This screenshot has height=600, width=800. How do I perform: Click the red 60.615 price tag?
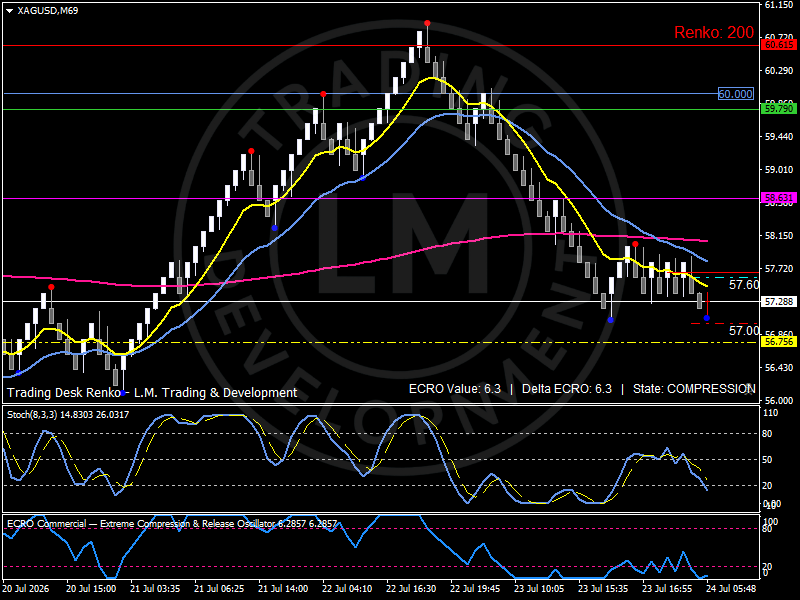click(779, 45)
